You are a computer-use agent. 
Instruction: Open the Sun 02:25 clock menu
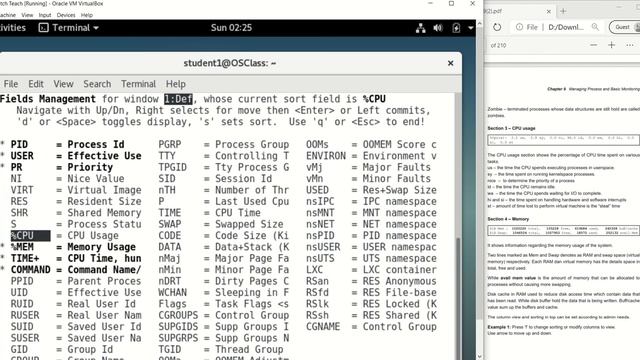(231, 28)
